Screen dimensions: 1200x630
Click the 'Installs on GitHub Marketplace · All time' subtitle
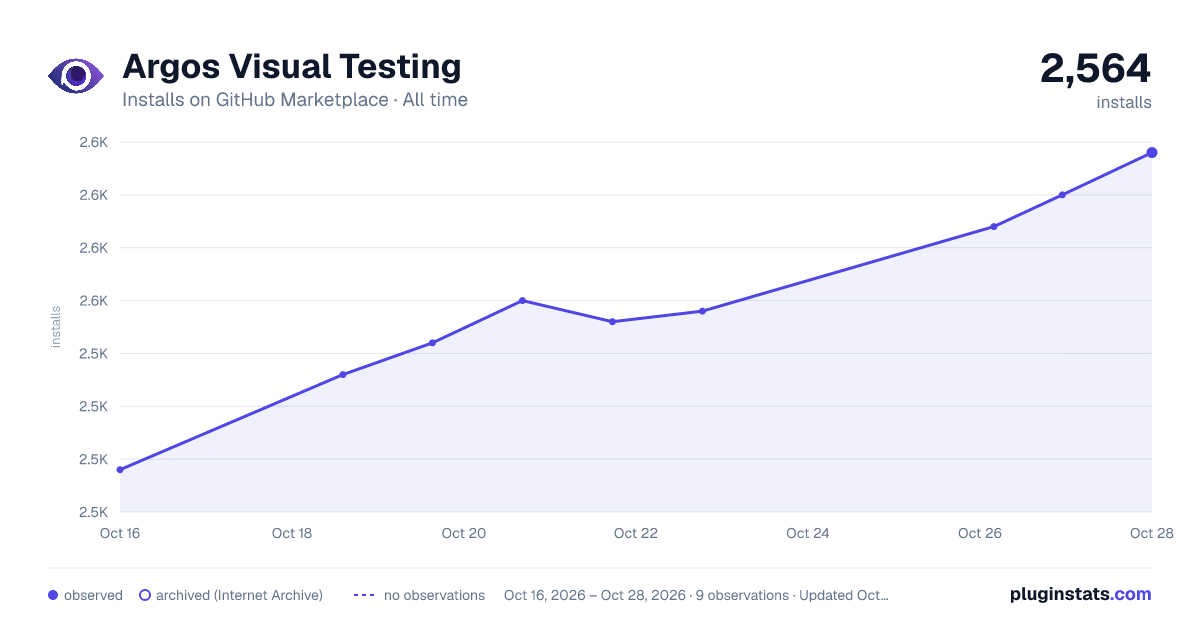(x=295, y=100)
